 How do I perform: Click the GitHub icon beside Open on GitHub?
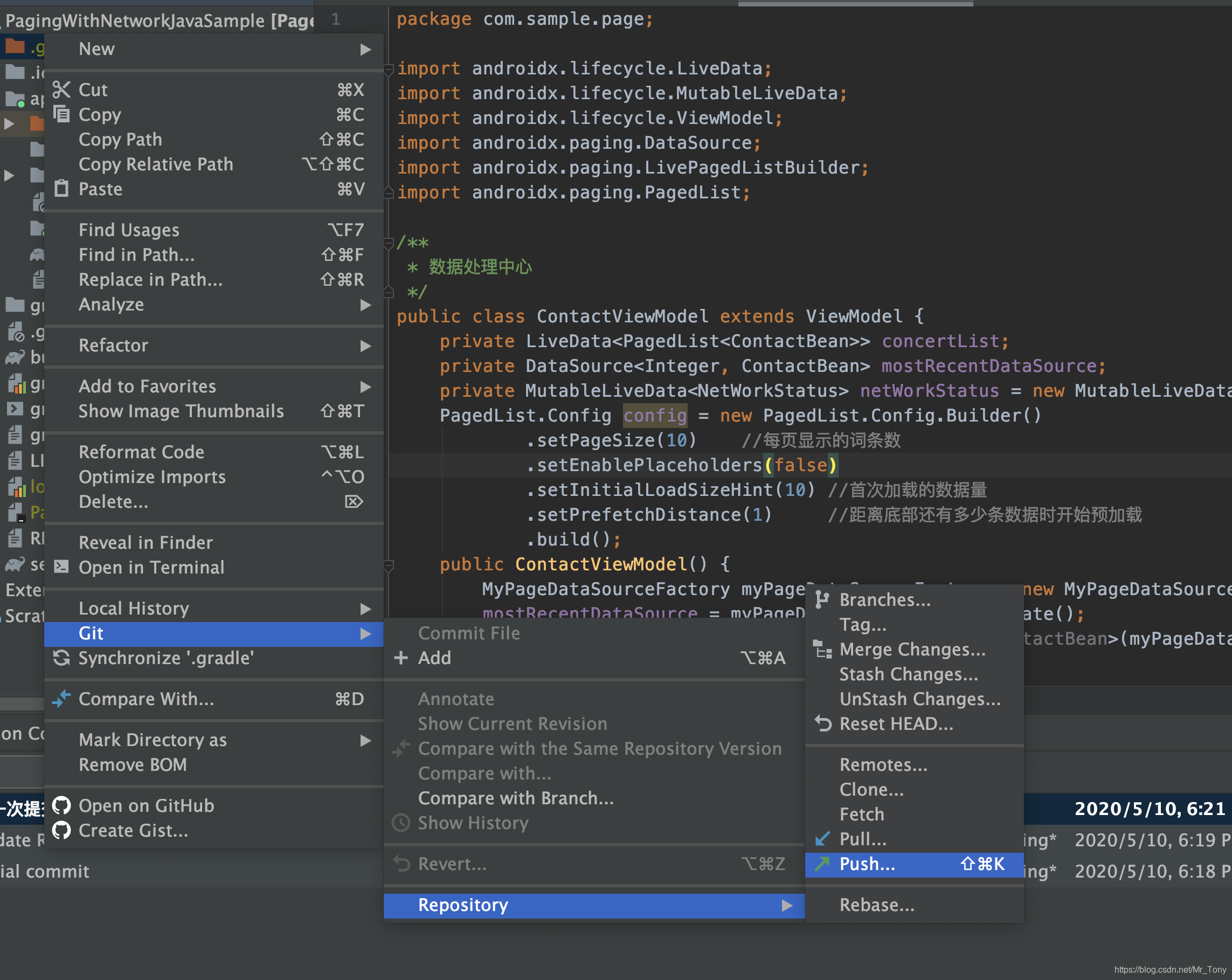point(61,805)
